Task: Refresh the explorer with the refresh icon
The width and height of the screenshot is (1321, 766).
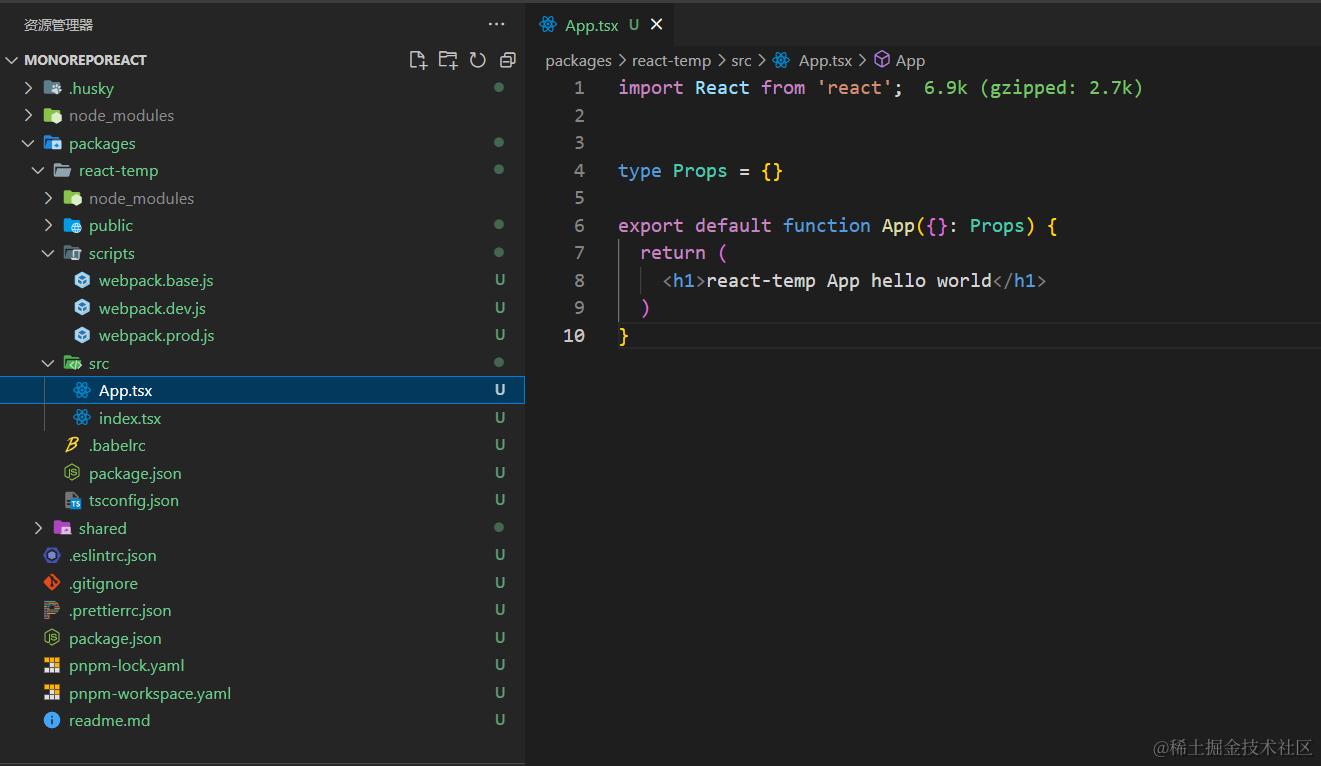Action: [478, 60]
